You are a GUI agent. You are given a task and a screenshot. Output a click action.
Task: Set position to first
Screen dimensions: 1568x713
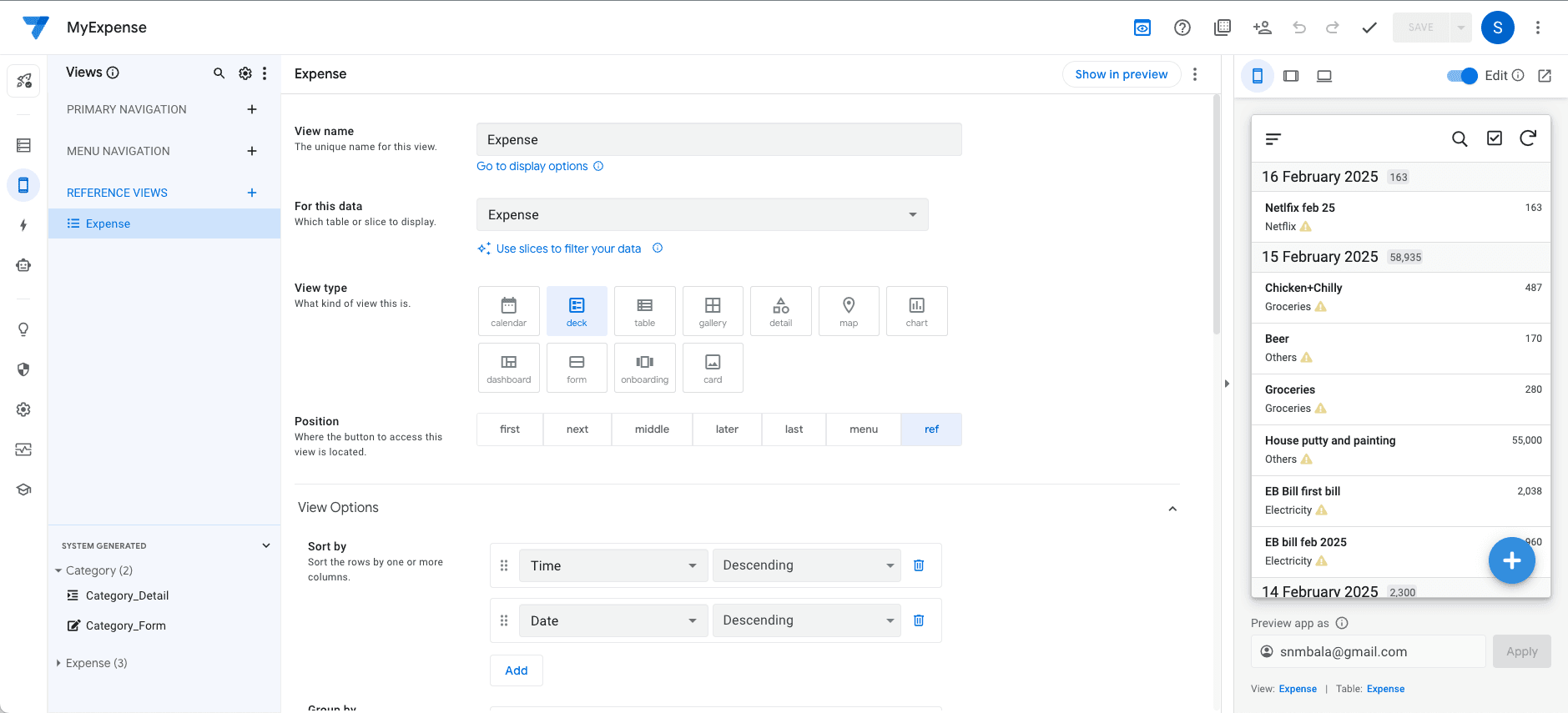click(510, 429)
